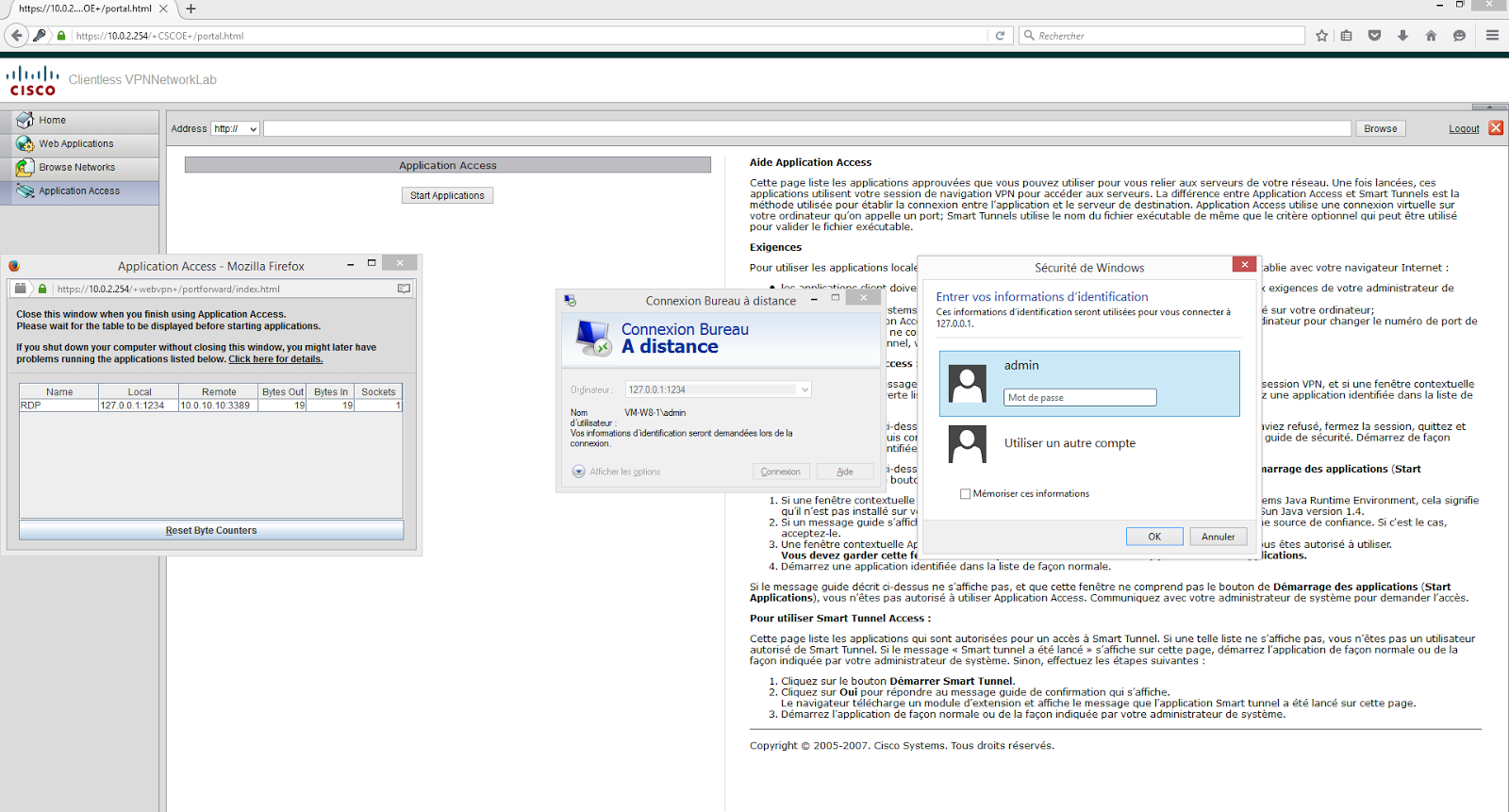This screenshot has width=1509, height=812.
Task: Click the reader view icon in the popup URL bar
Action: click(404, 289)
